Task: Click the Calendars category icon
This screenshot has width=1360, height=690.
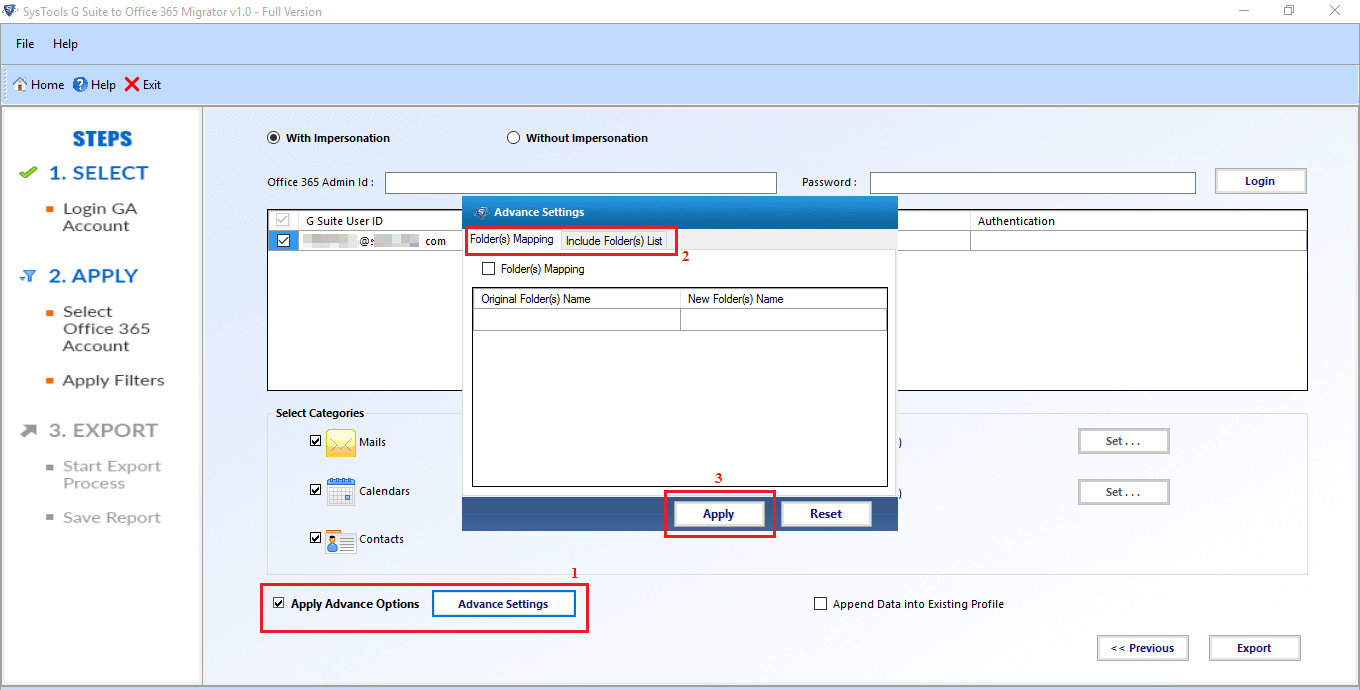Action: point(341,491)
